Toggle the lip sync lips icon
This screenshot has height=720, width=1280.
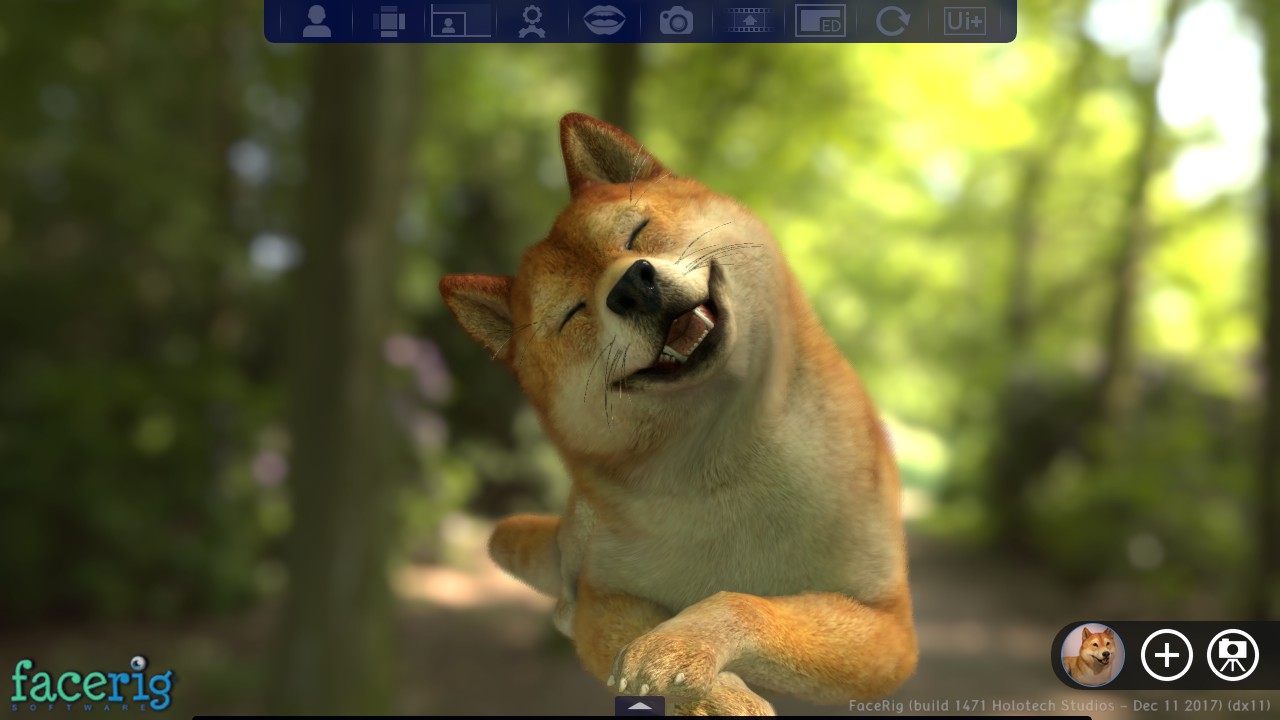[604, 21]
